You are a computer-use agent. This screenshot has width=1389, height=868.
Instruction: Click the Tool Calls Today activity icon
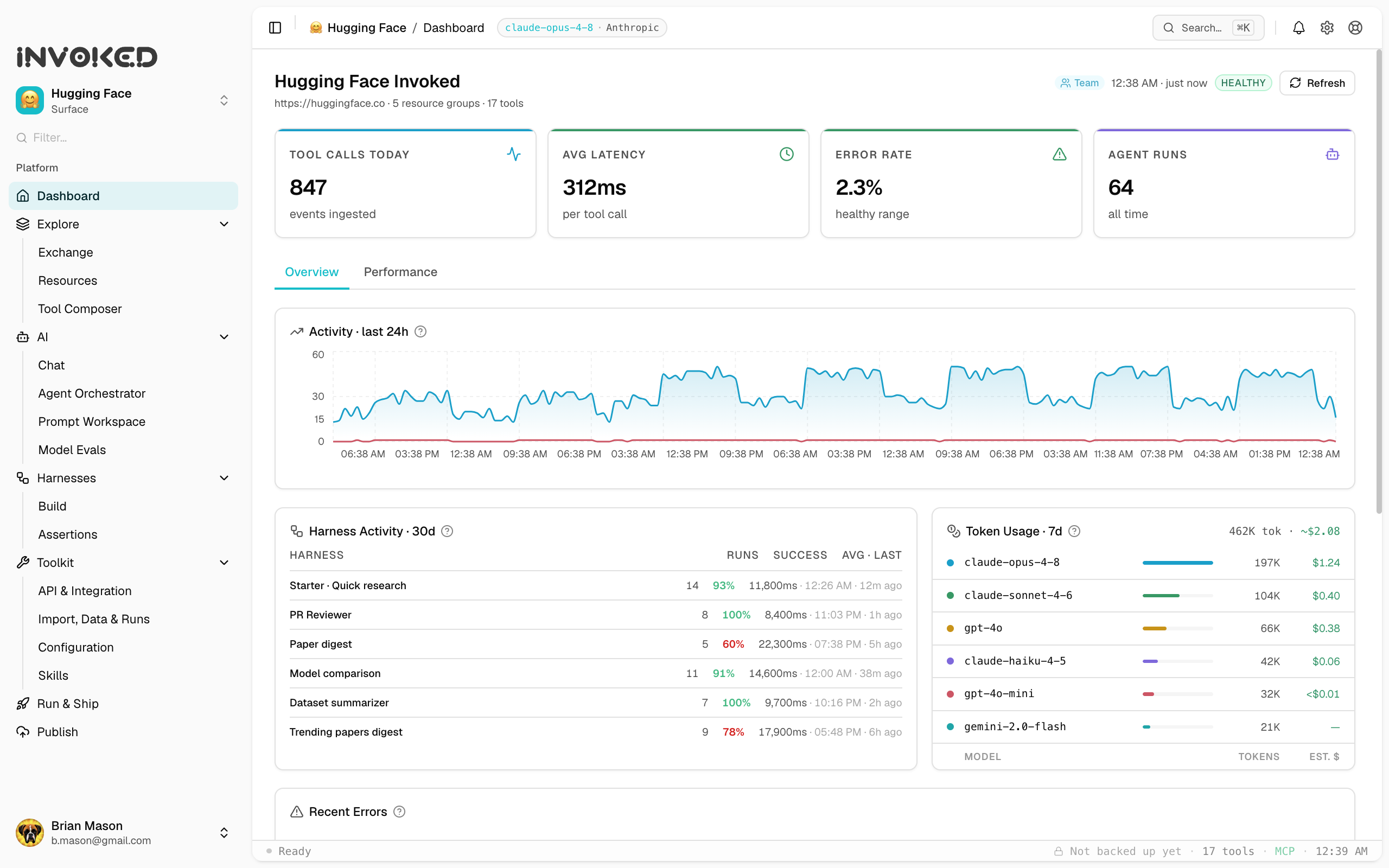click(x=514, y=154)
